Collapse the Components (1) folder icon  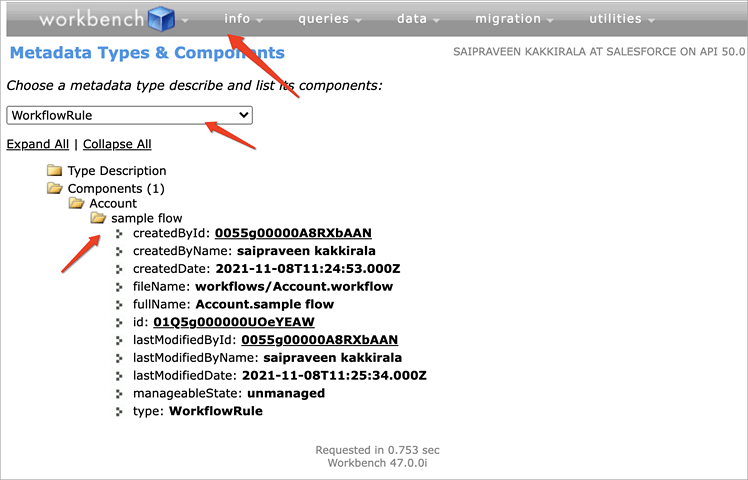point(54,189)
